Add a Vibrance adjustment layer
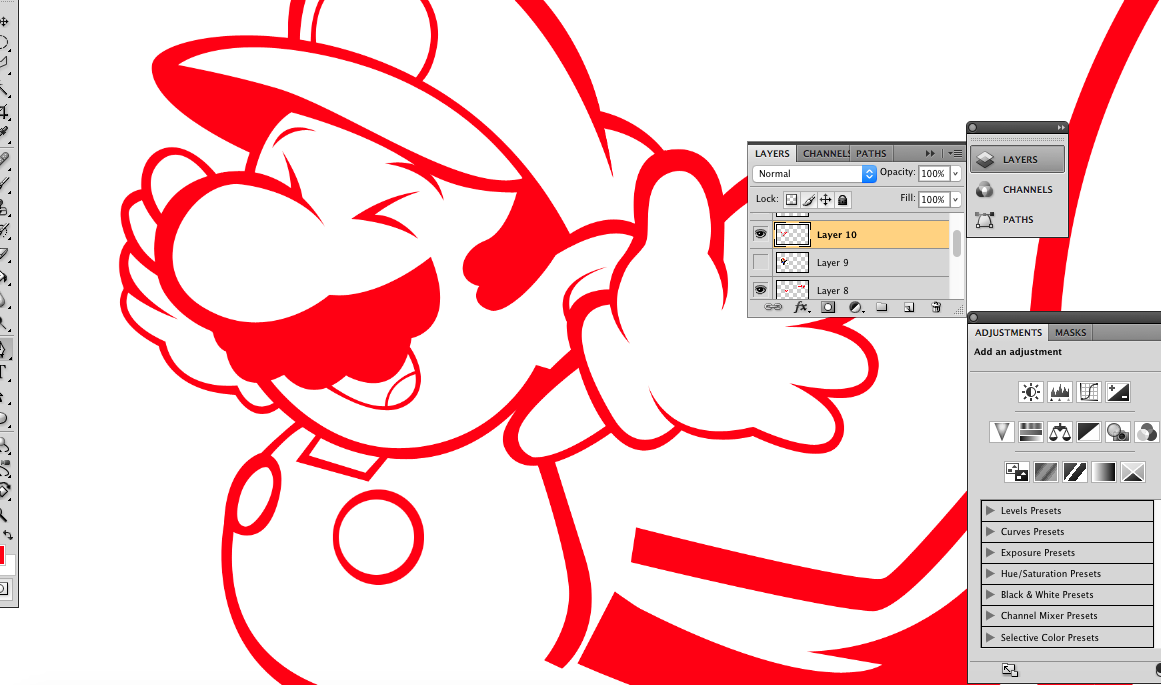 (1001, 432)
